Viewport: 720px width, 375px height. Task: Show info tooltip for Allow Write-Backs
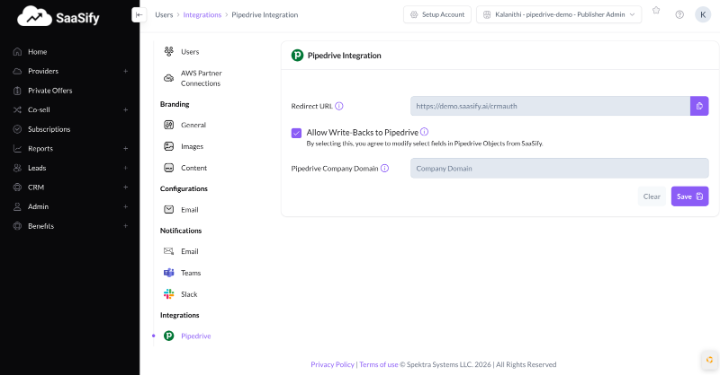coord(424,132)
